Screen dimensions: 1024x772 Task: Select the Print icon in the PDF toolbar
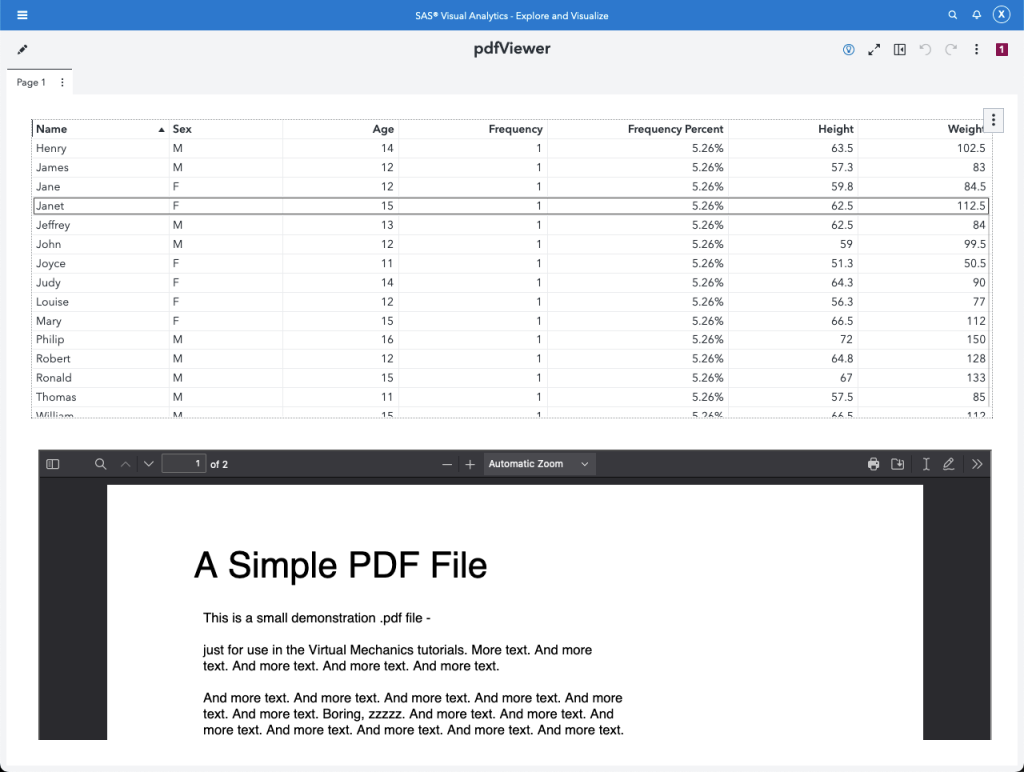click(873, 464)
